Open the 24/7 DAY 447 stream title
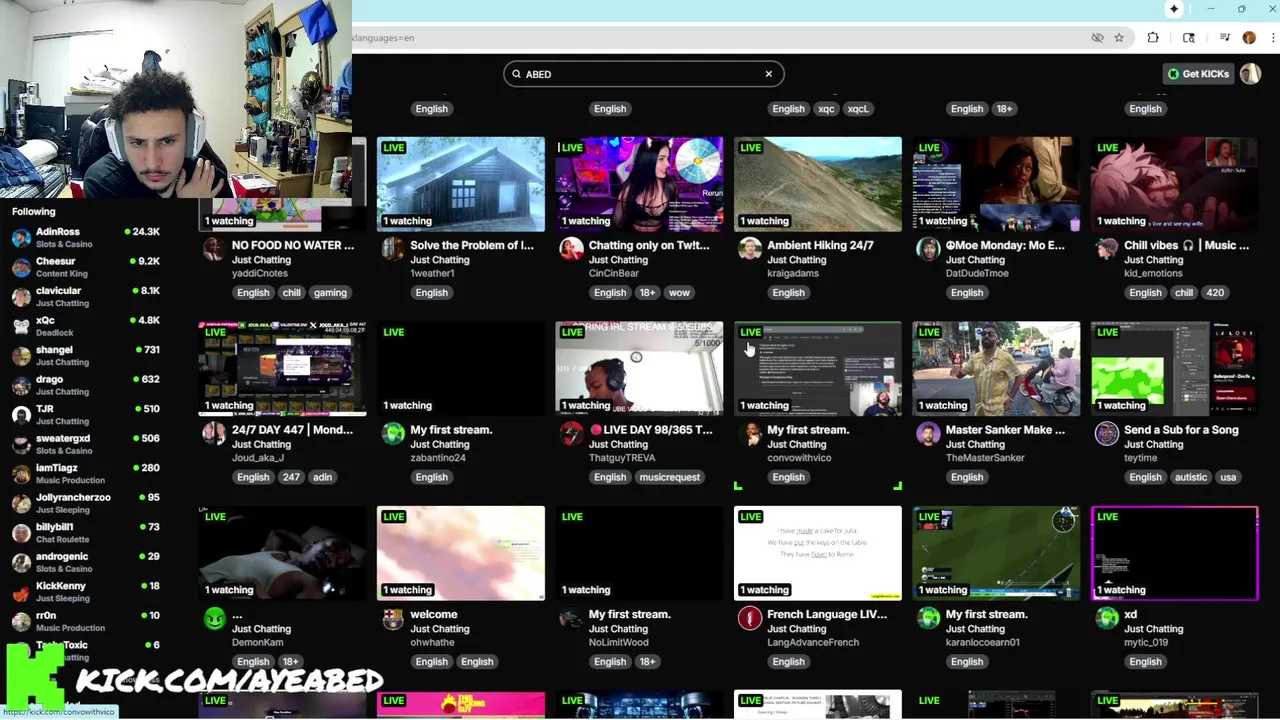1280x720 pixels. [x=292, y=430]
